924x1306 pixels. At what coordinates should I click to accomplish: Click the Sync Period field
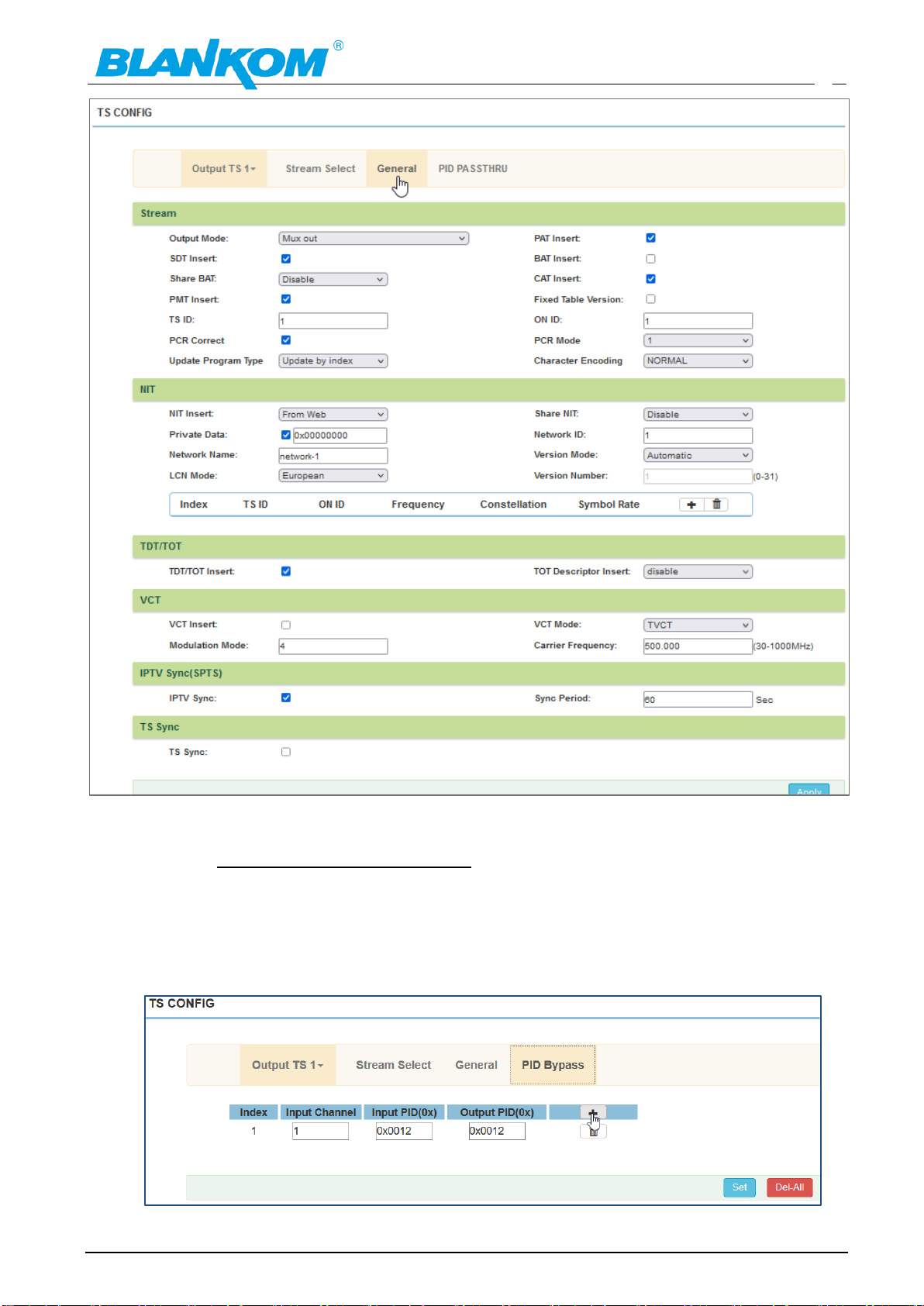[x=698, y=700]
